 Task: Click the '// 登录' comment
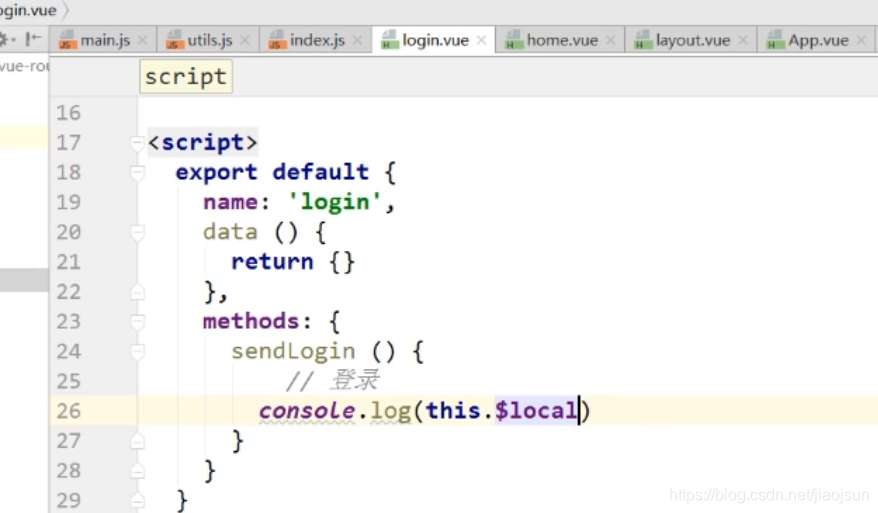(333, 381)
